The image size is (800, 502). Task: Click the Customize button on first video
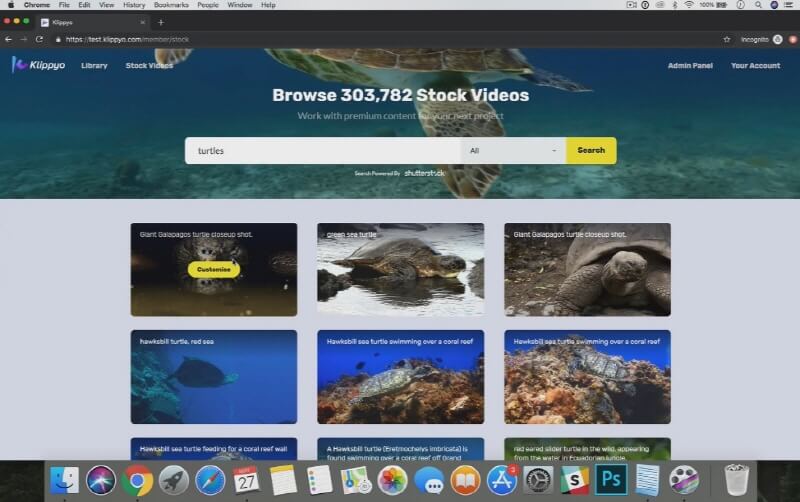pyautogui.click(x=214, y=269)
